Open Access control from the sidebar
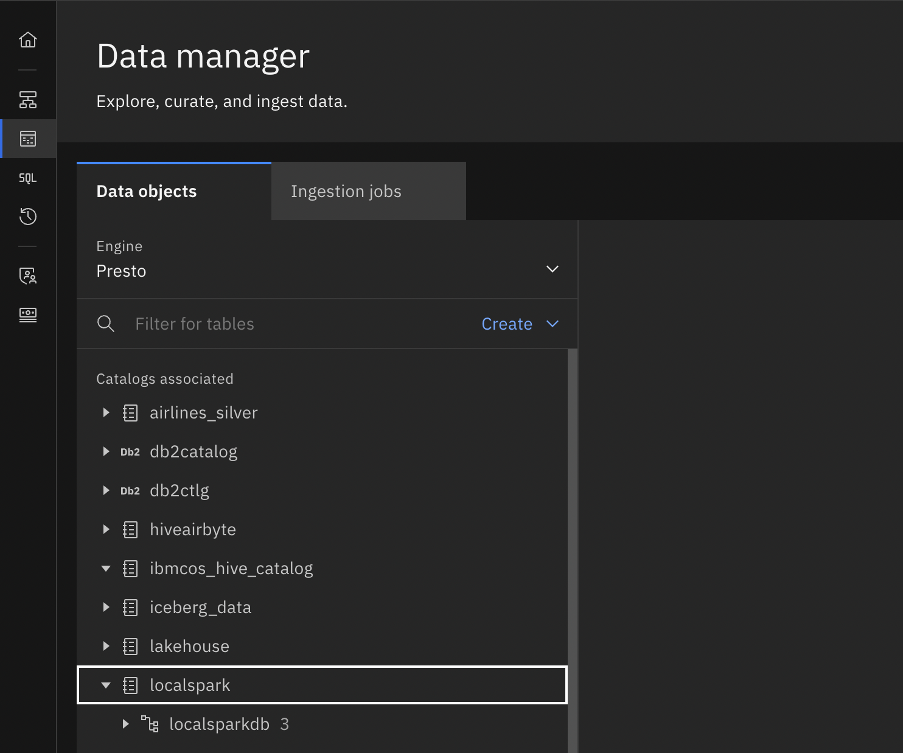Screen dimensions: 904x754 (x=27, y=275)
